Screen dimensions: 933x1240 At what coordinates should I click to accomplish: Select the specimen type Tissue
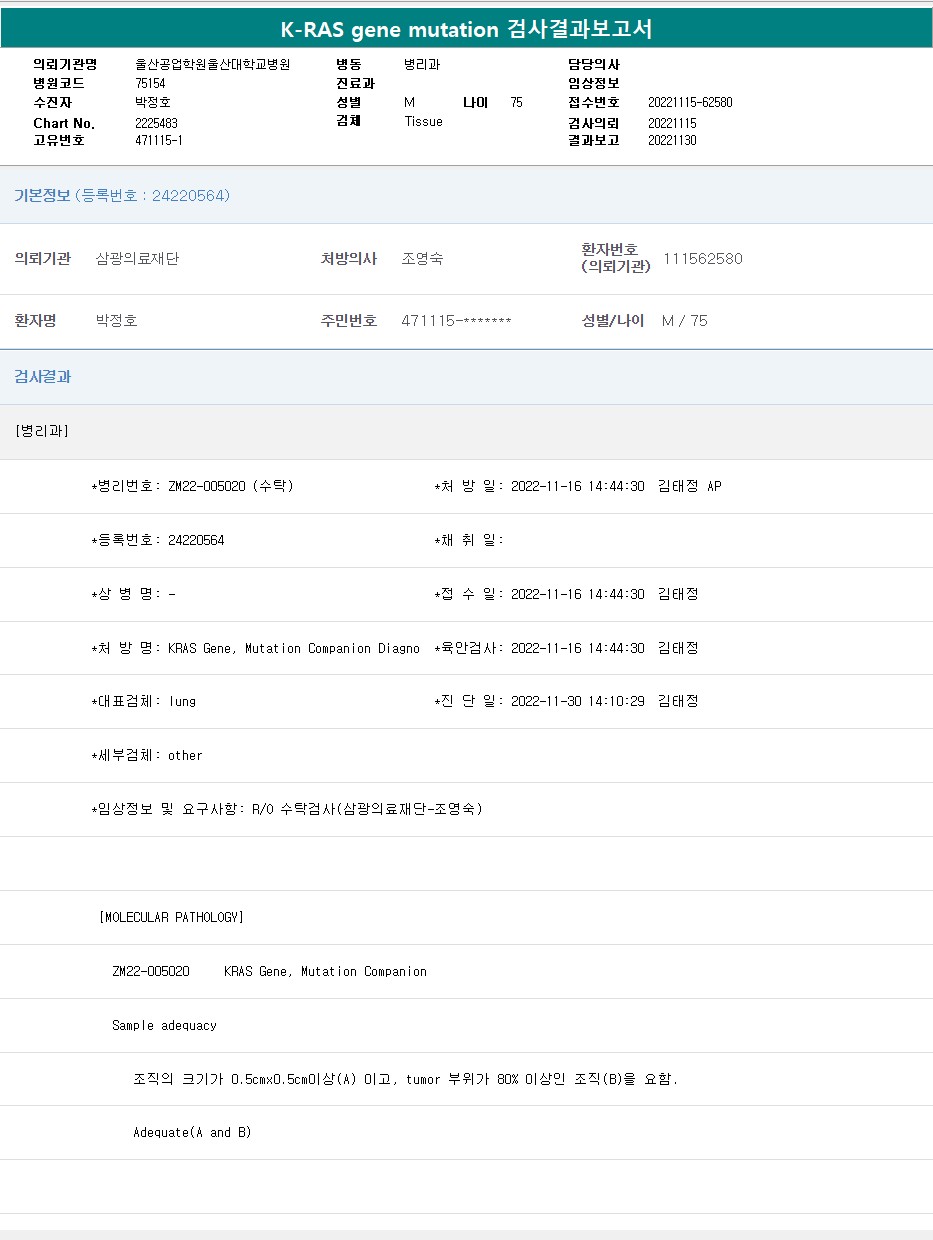pyautogui.click(x=423, y=122)
